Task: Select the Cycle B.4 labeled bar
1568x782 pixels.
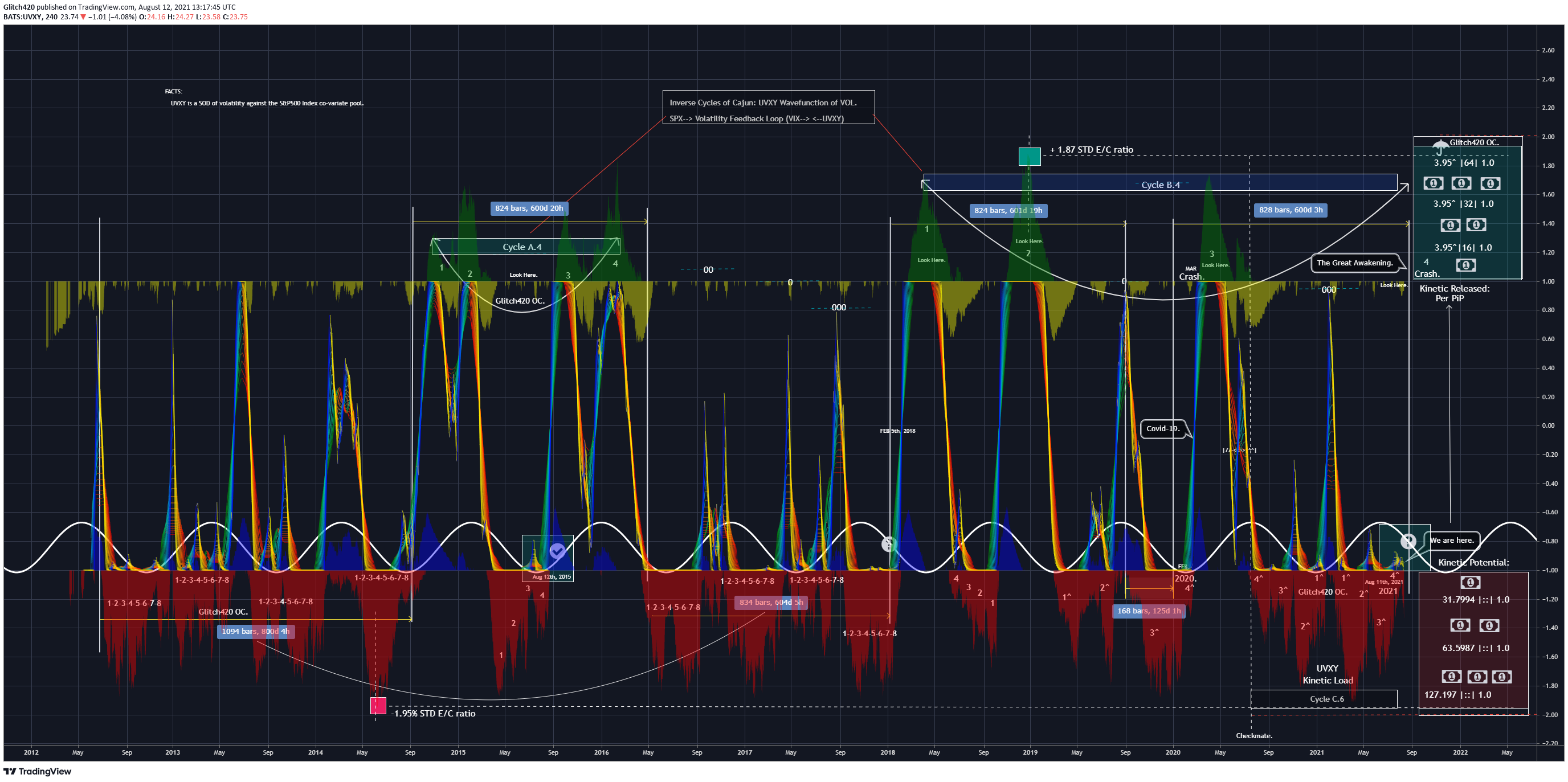Action: pyautogui.click(x=1160, y=183)
